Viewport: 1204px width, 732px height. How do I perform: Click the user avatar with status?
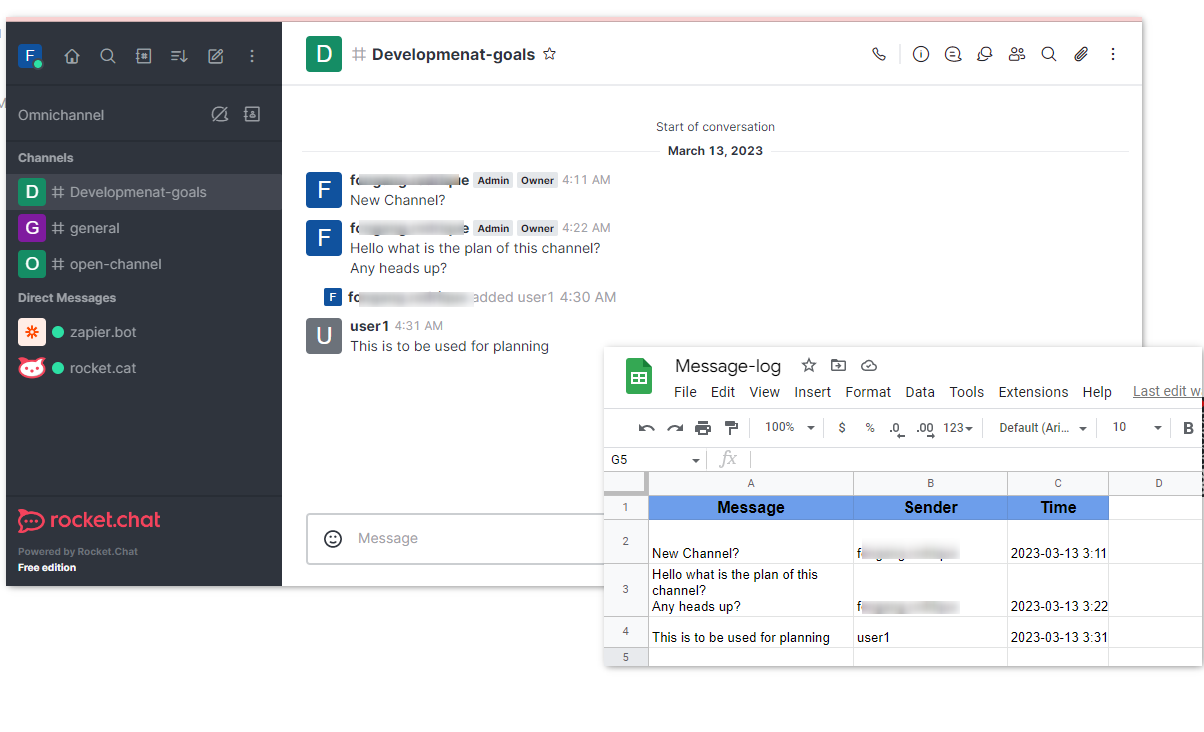pos(30,56)
